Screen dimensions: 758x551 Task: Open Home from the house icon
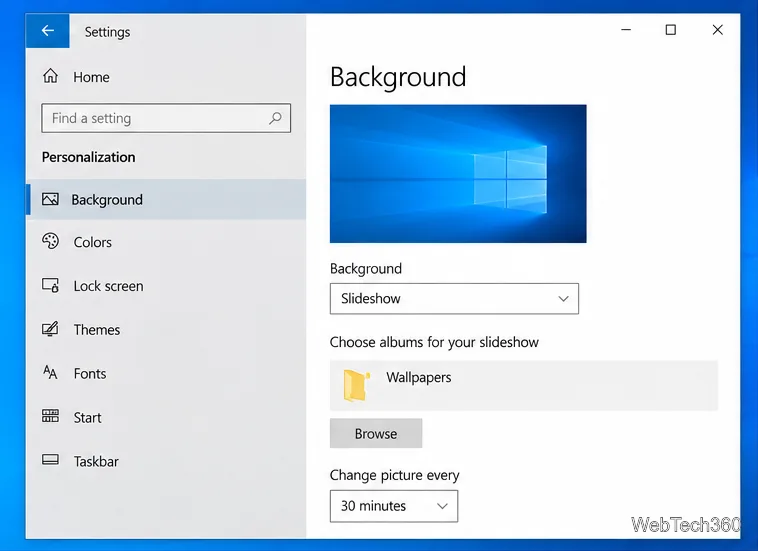(x=50, y=76)
